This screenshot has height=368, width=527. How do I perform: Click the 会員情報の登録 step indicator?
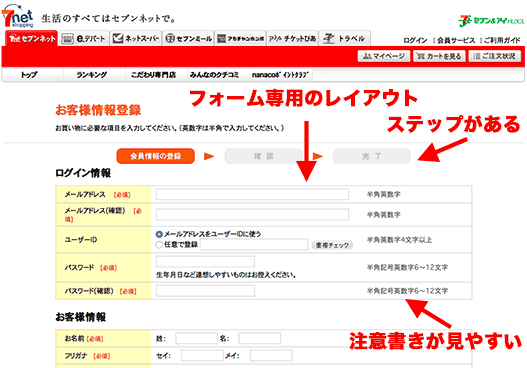[x=156, y=156]
